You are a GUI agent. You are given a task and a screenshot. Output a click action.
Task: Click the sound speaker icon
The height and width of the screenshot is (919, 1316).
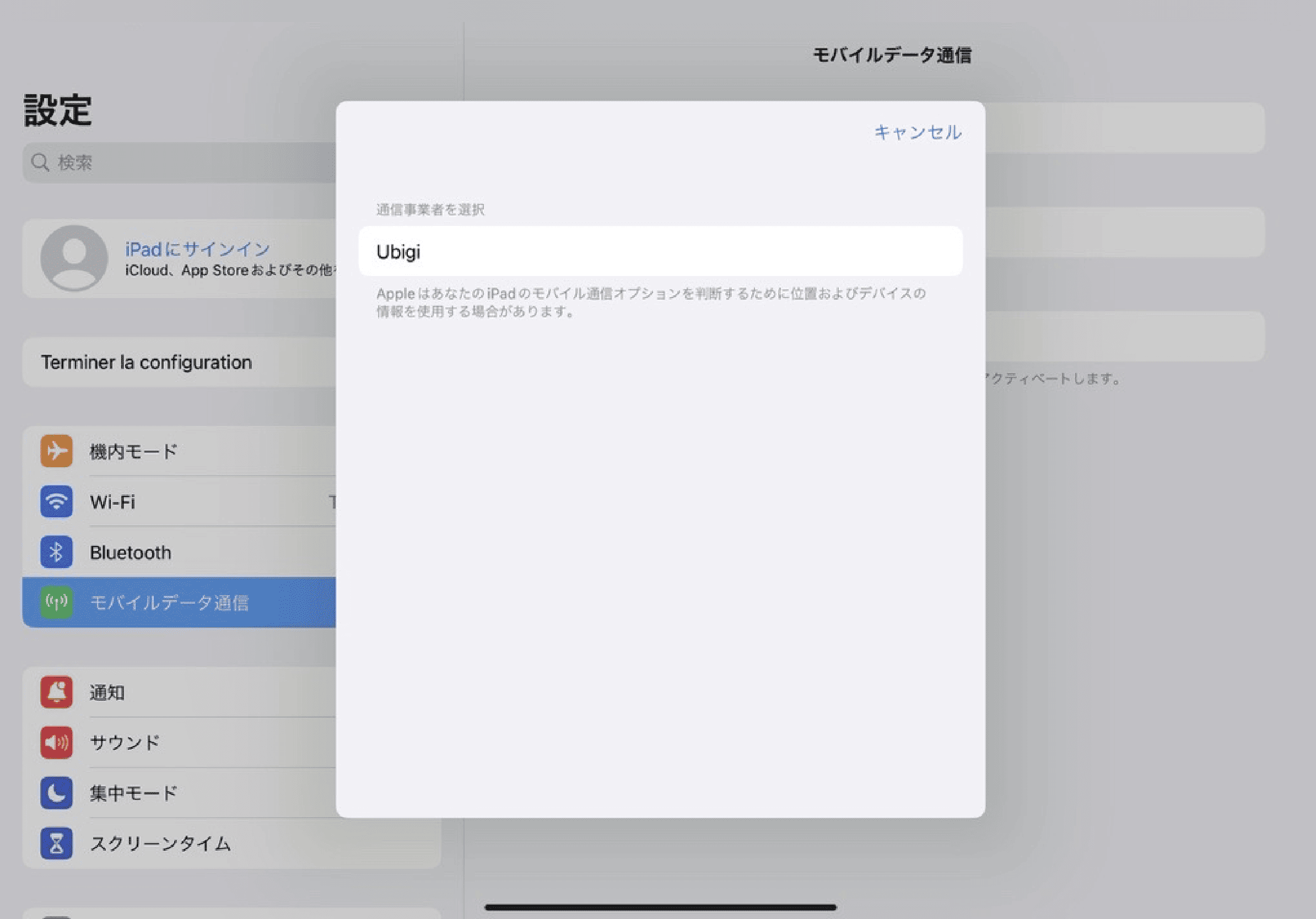coord(56,743)
